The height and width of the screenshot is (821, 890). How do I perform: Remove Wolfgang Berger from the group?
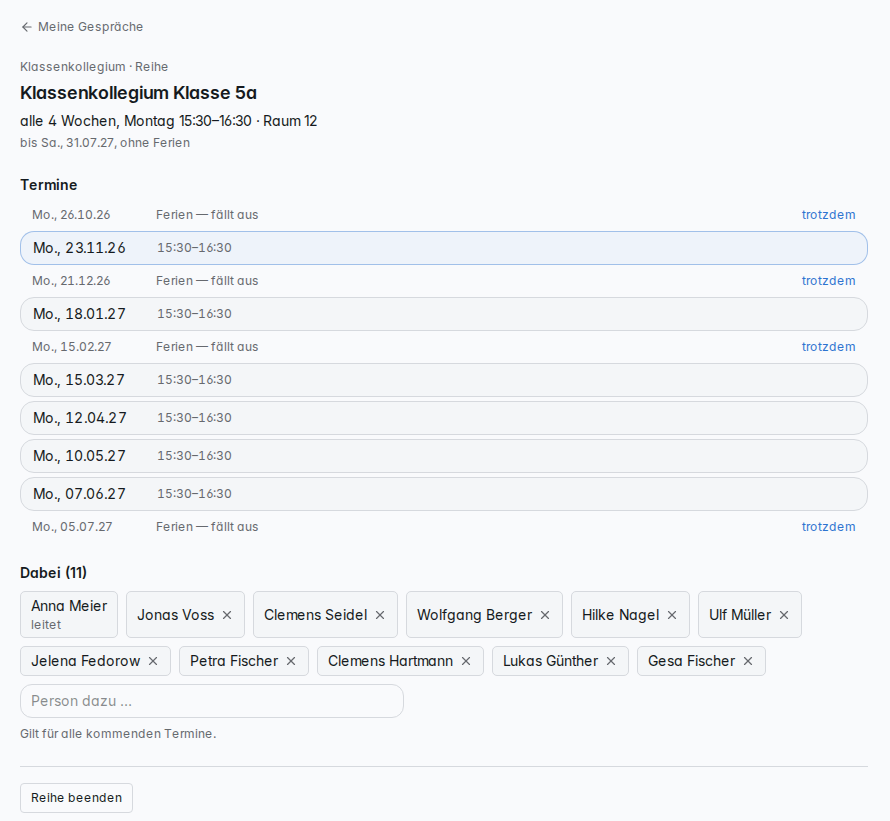545,615
